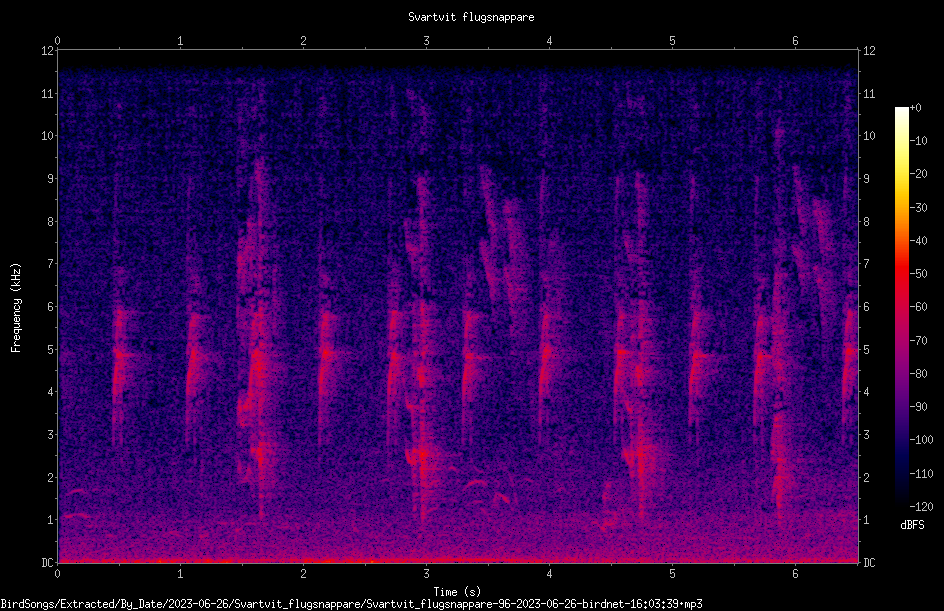The image size is (944, 611).
Task: Click the "7" tick on the right frequency axis
Action: pos(866,264)
